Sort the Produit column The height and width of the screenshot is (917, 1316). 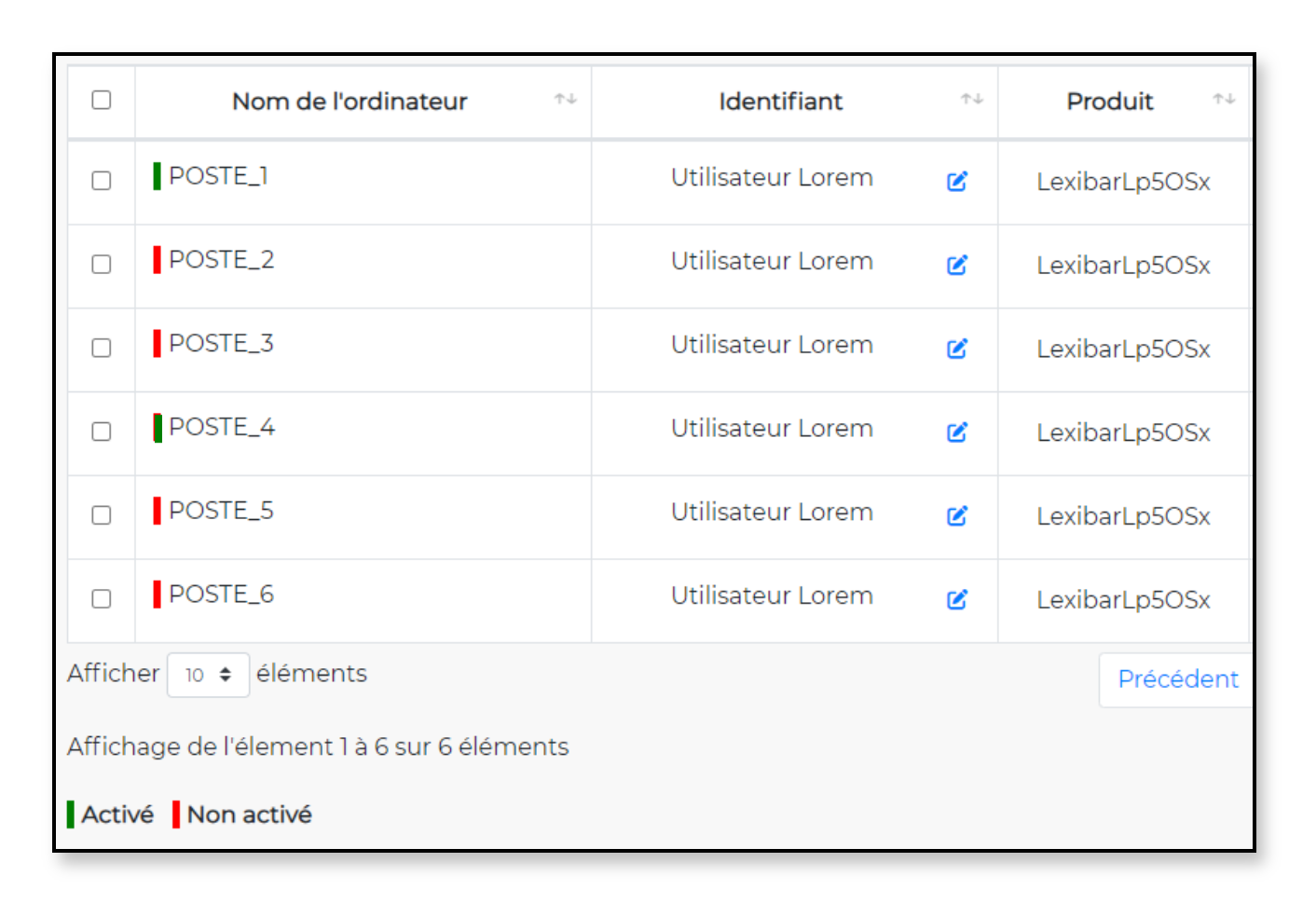(x=1224, y=99)
